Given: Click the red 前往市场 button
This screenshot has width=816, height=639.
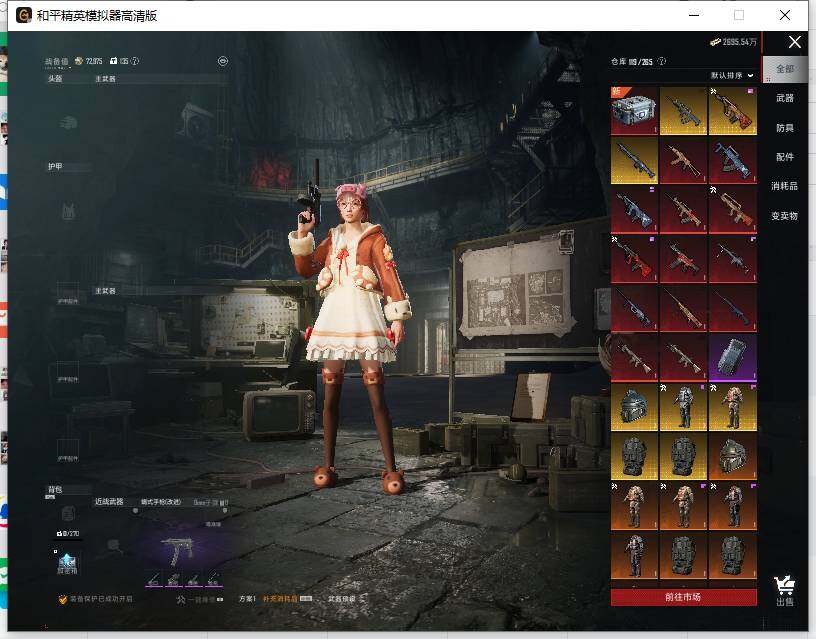Looking at the screenshot, I should pyautogui.click(x=683, y=597).
